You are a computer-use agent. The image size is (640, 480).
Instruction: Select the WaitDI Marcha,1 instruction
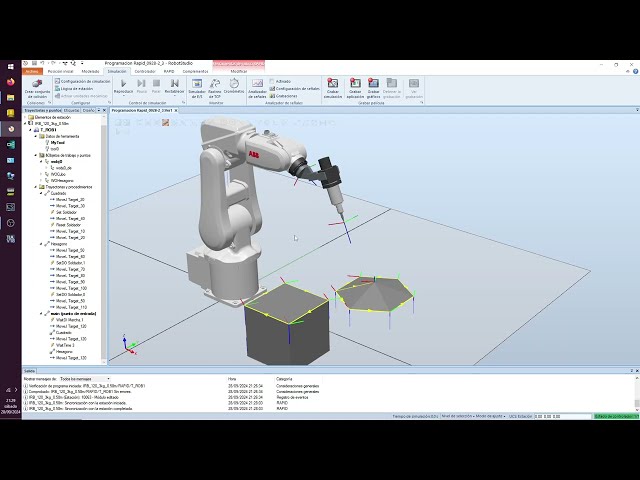(69, 320)
